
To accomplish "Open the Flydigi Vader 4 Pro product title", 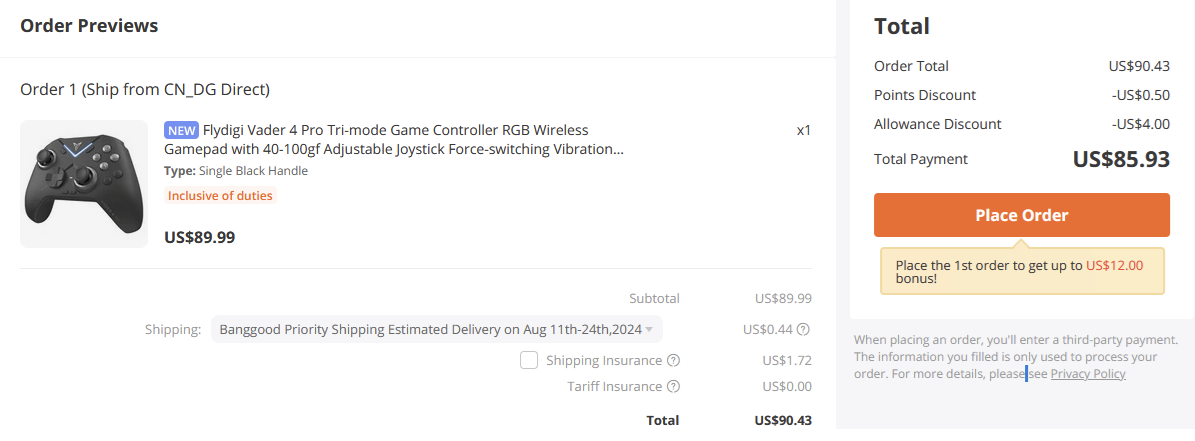I will click(x=395, y=140).
